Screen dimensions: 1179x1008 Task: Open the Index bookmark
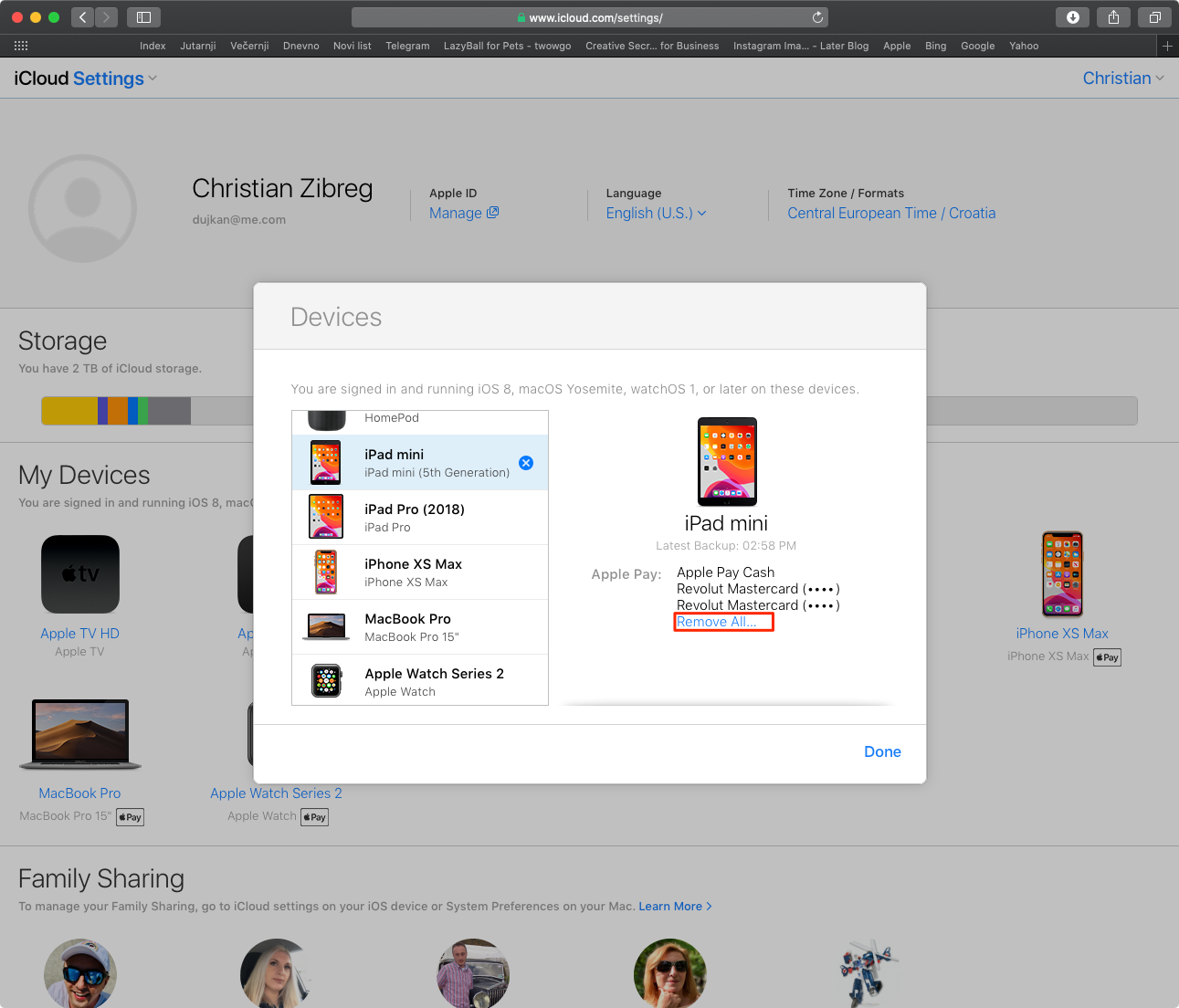153,46
